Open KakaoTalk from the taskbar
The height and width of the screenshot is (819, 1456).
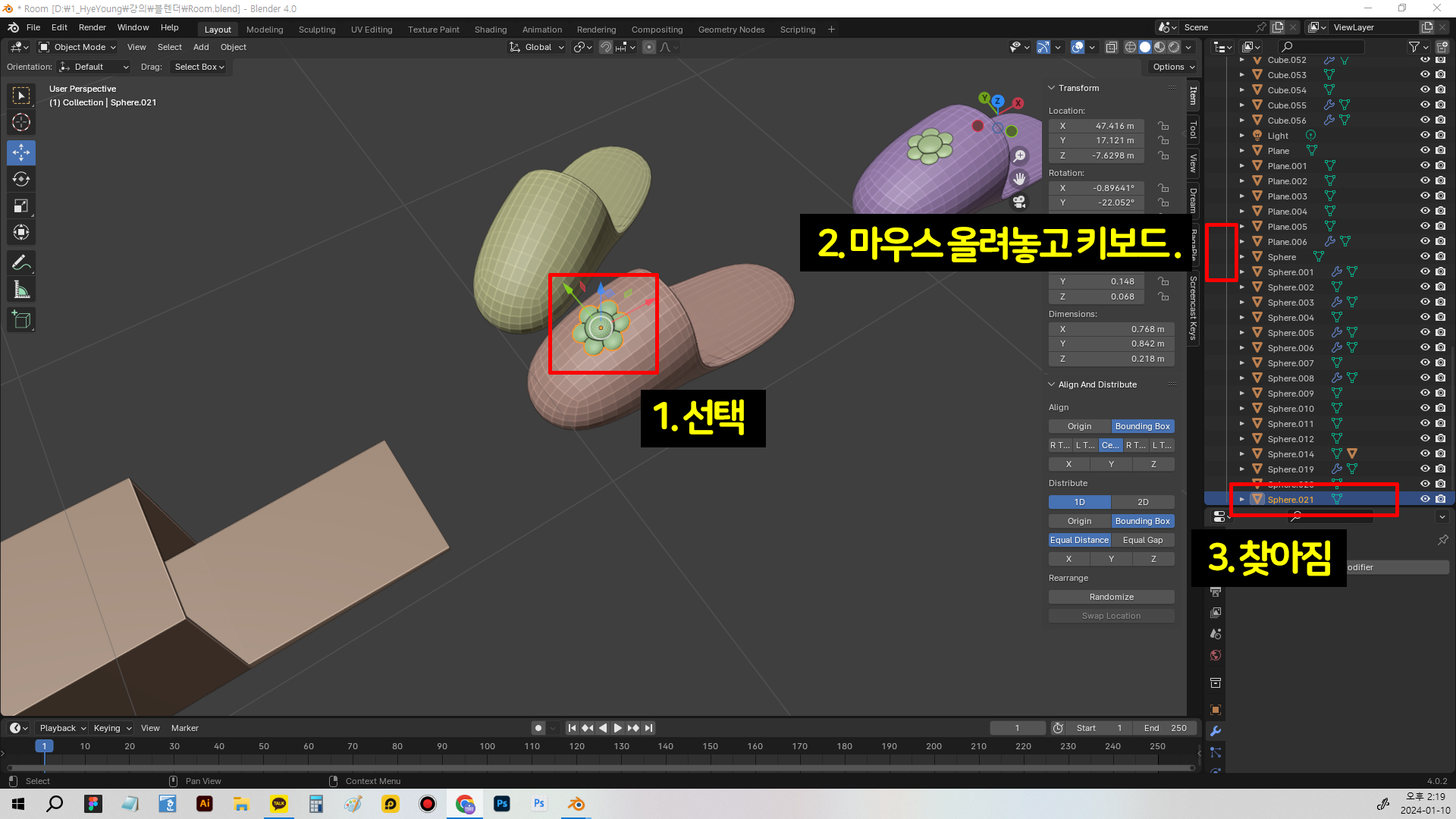(x=279, y=804)
